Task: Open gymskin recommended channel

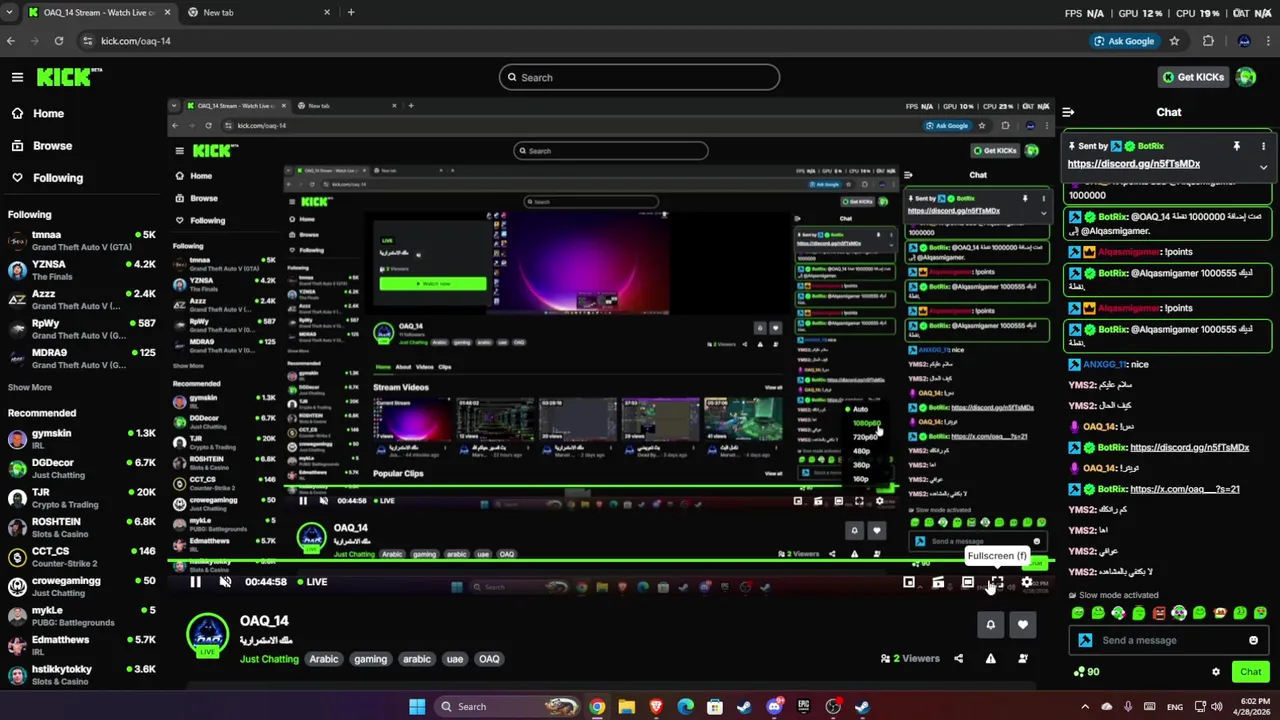Action: tap(82, 439)
